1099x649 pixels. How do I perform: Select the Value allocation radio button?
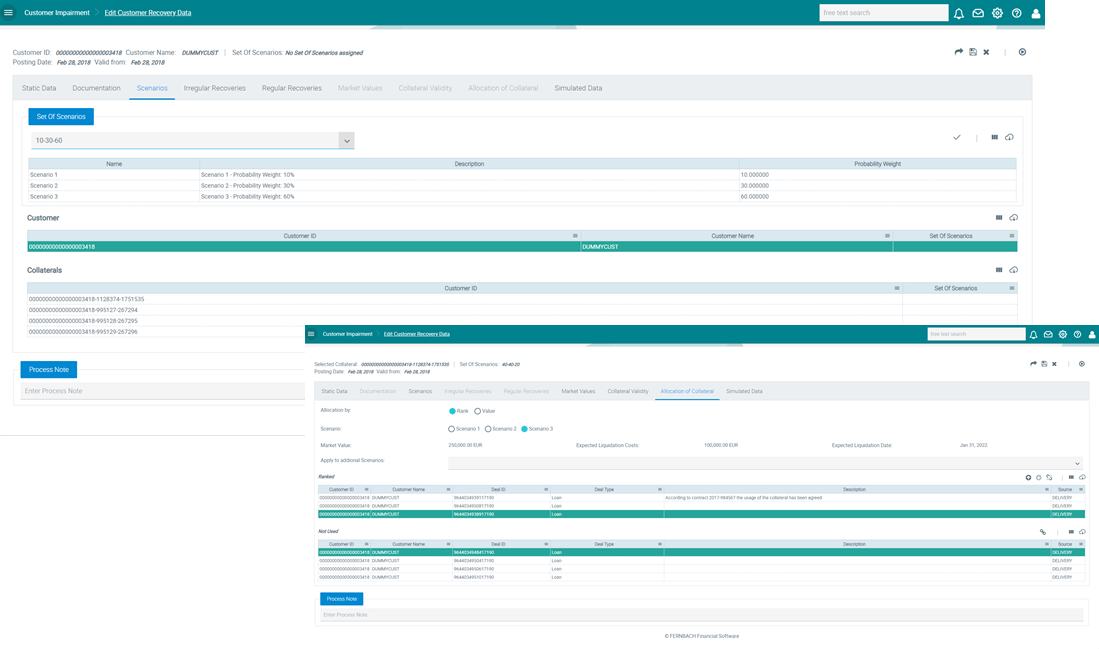pyautogui.click(x=478, y=411)
